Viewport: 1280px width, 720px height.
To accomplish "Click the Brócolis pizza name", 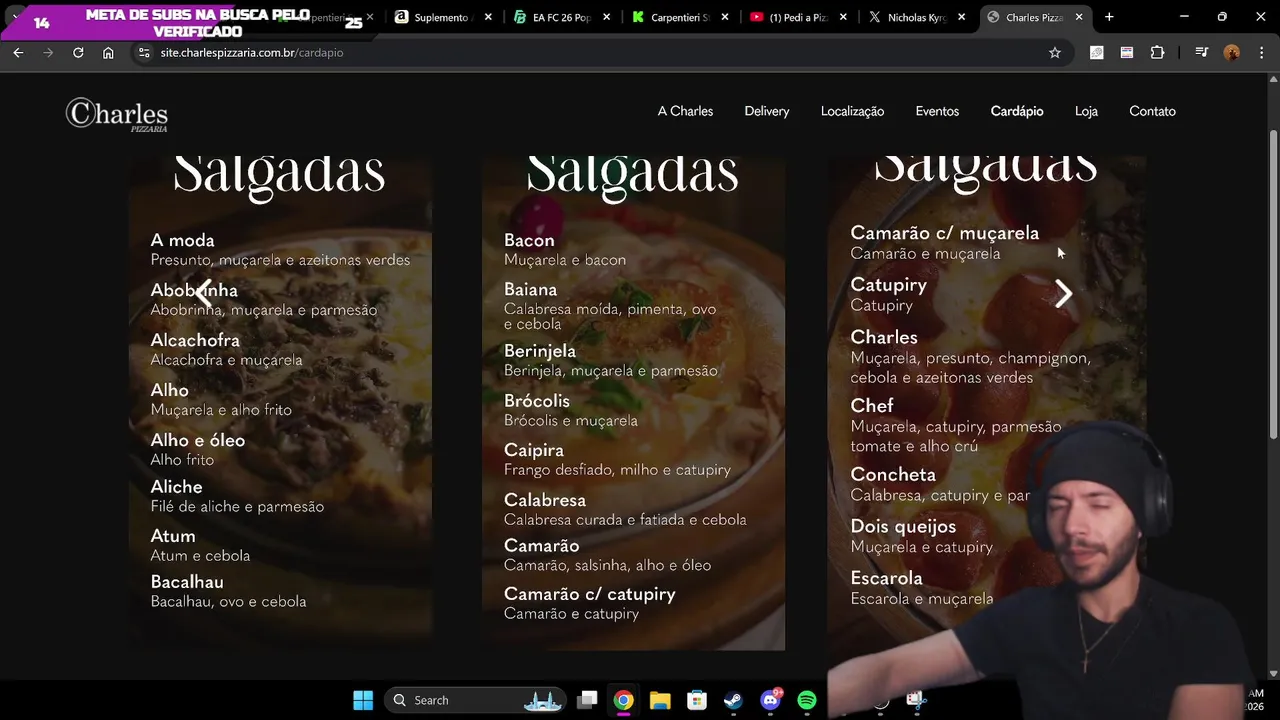I will tap(537, 401).
